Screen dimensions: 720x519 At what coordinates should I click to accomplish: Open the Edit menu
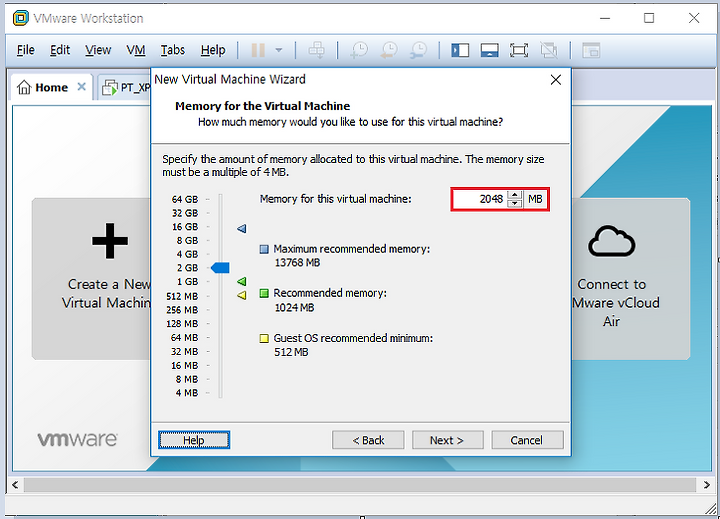click(x=60, y=50)
